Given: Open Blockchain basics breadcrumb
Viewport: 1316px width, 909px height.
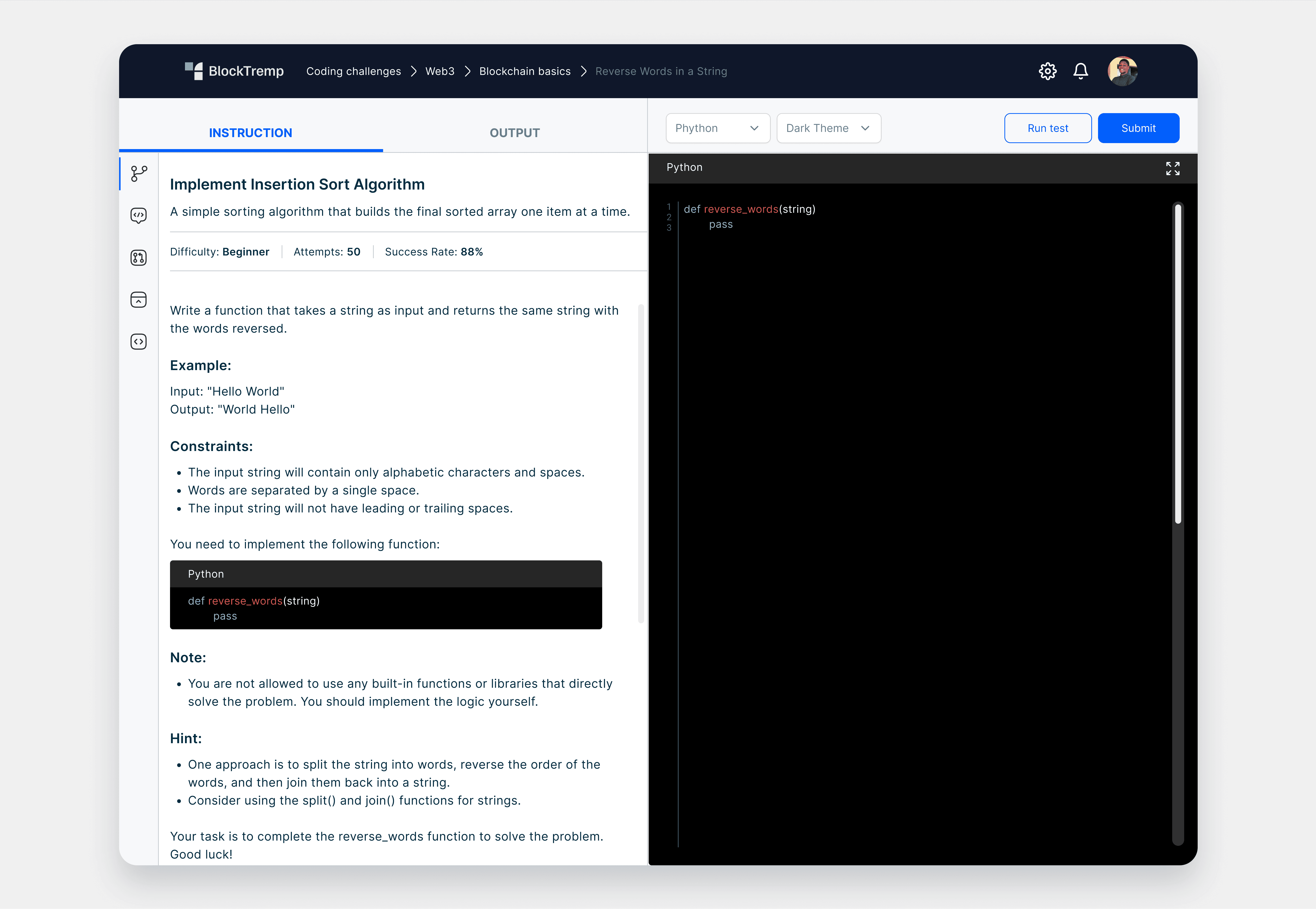Looking at the screenshot, I should 525,71.
